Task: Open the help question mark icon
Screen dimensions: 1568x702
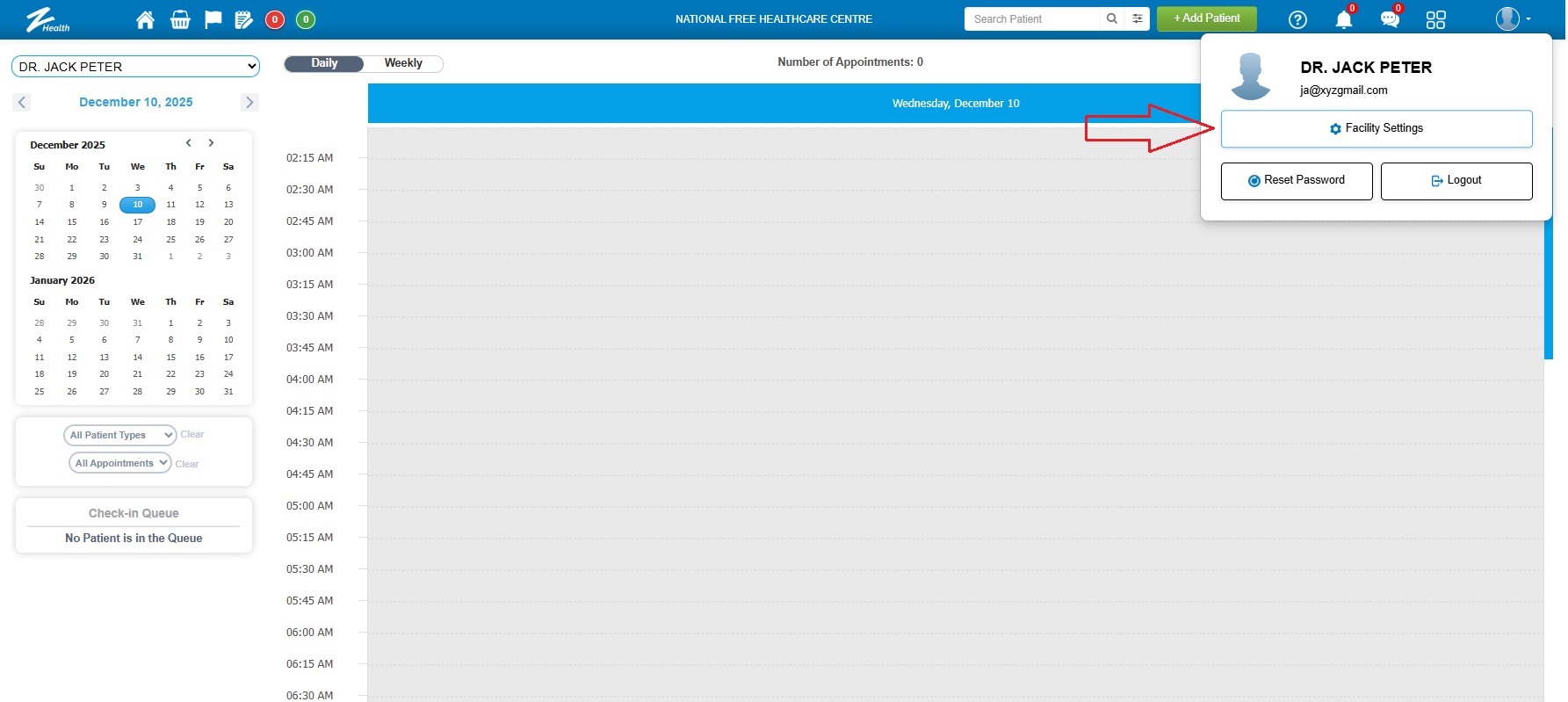Action: pos(1297,19)
